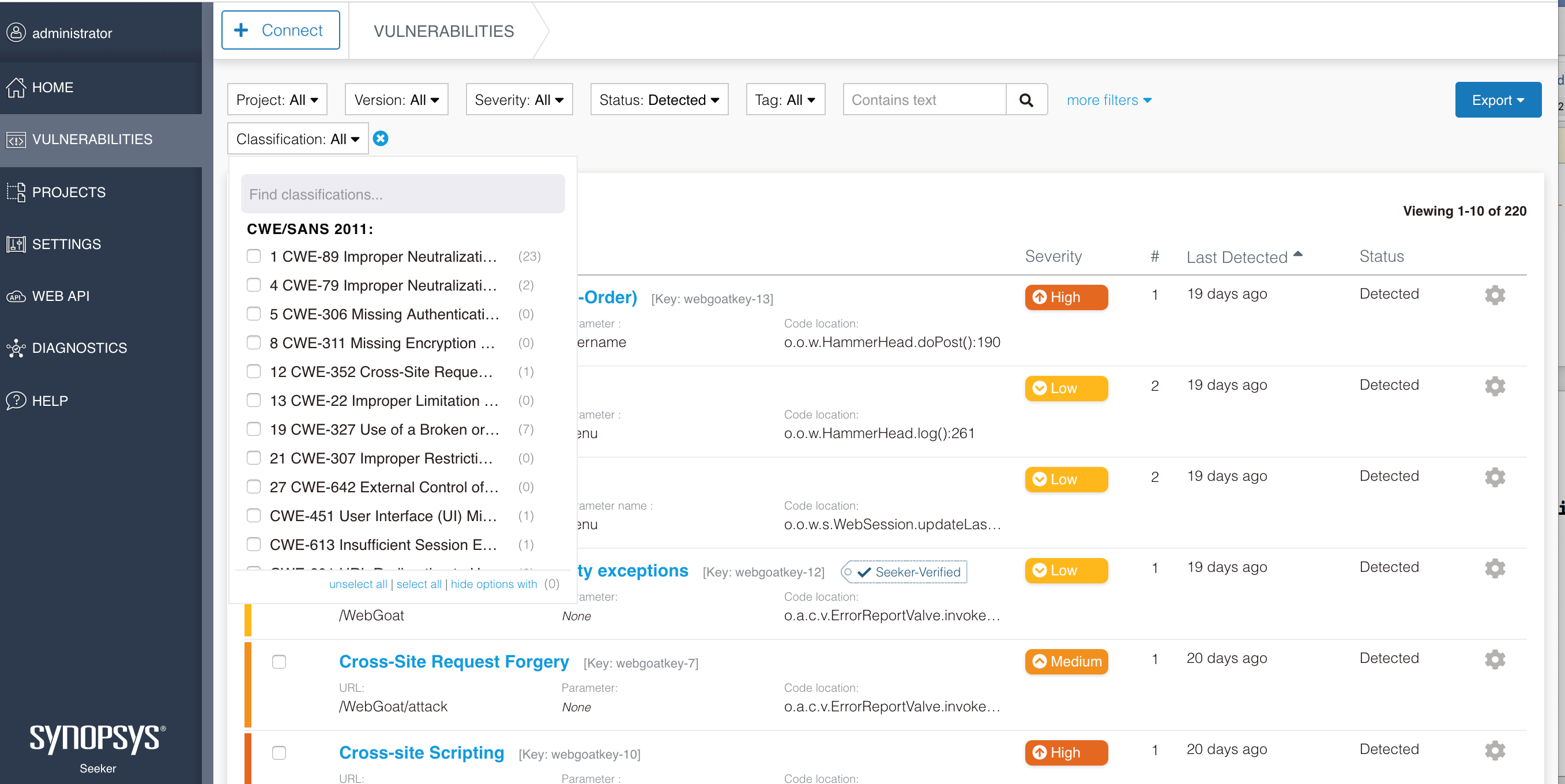Screen dimensions: 1565x784
Task: Open gear menu for WebSession.updateLas row
Action: pyautogui.click(x=1495, y=477)
